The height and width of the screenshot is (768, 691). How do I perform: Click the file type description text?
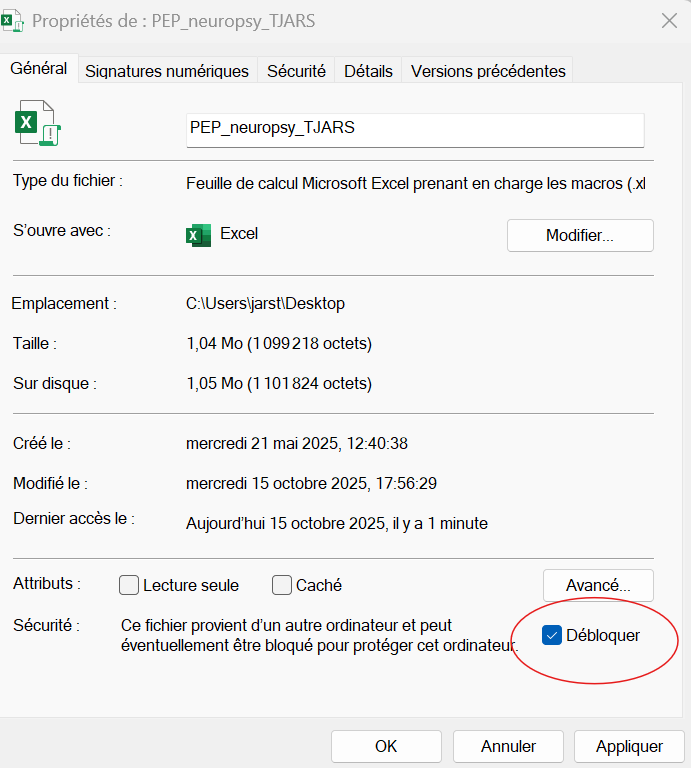click(x=416, y=183)
